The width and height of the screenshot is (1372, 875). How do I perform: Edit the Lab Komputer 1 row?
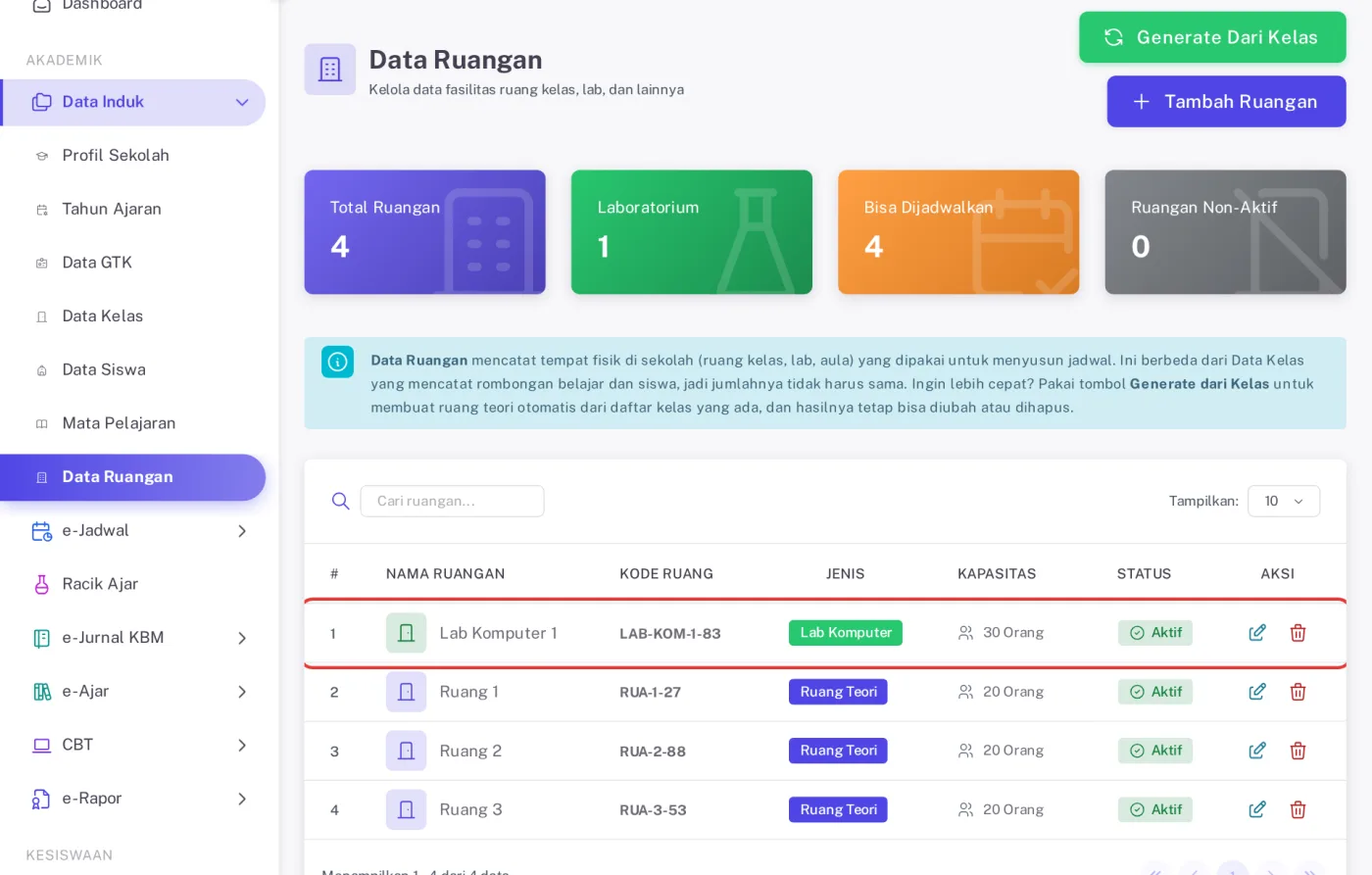1257,633
